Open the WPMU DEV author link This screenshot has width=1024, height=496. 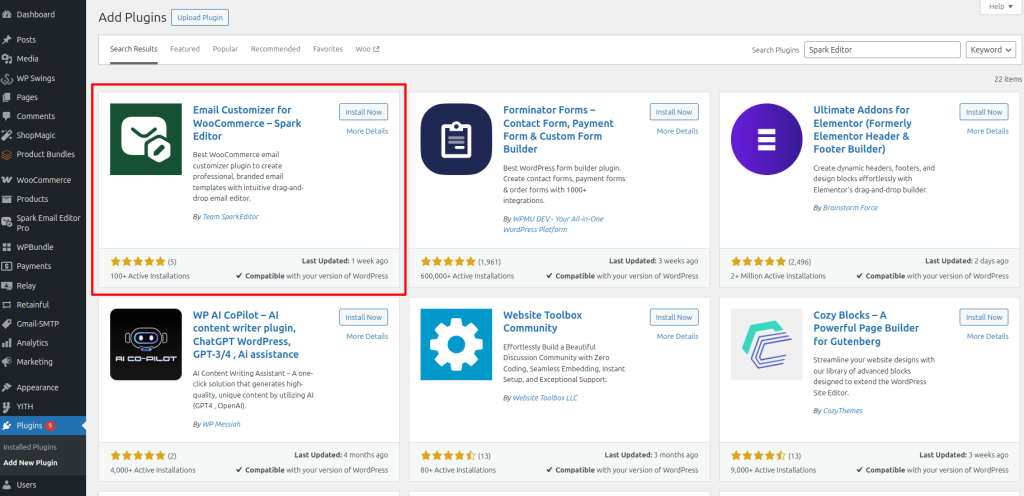click(554, 224)
